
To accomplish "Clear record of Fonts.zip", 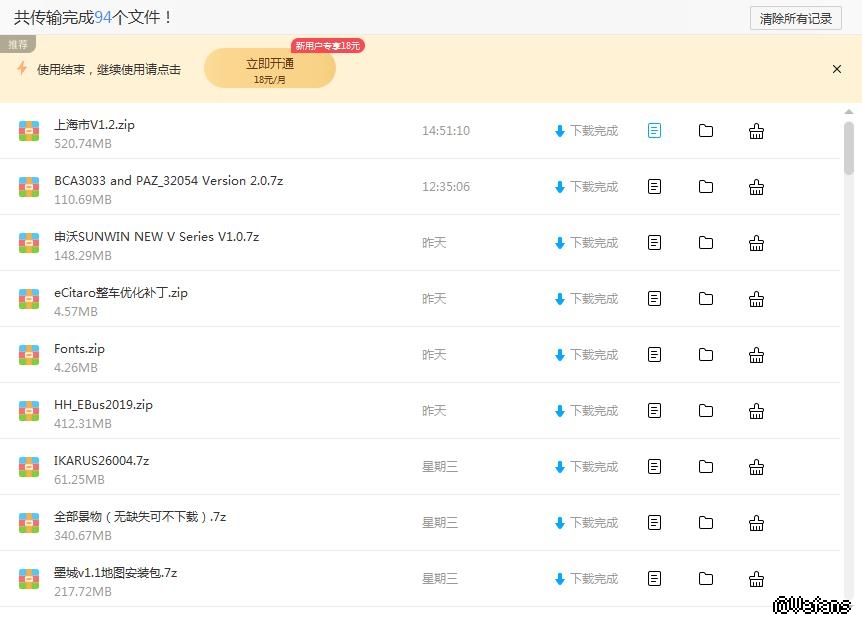I will coord(756,355).
